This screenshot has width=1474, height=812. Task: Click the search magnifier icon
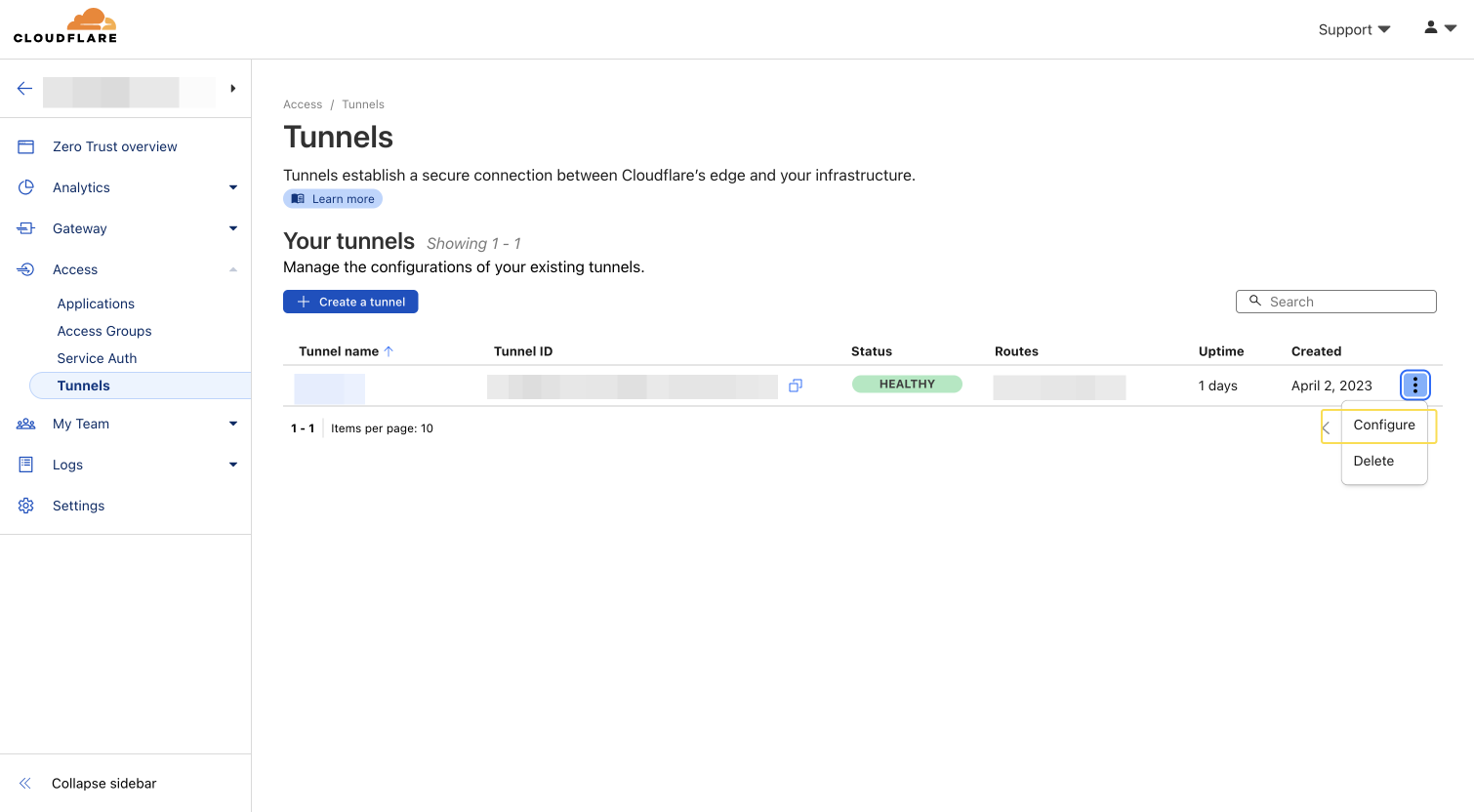(1255, 302)
